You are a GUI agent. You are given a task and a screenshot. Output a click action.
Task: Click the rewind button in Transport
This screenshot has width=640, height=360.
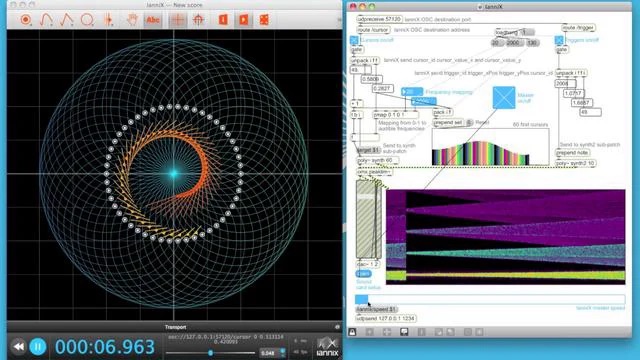click(18, 347)
